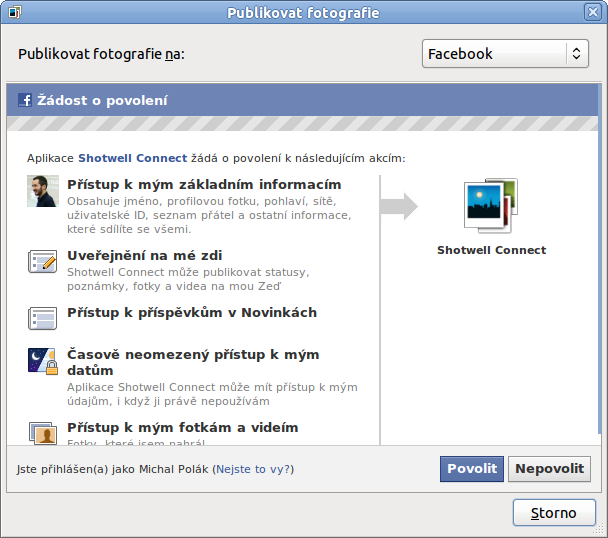Click the "Uveřejnění na mé zdi" permission heading
This screenshot has width=608, height=538.
coord(144,256)
